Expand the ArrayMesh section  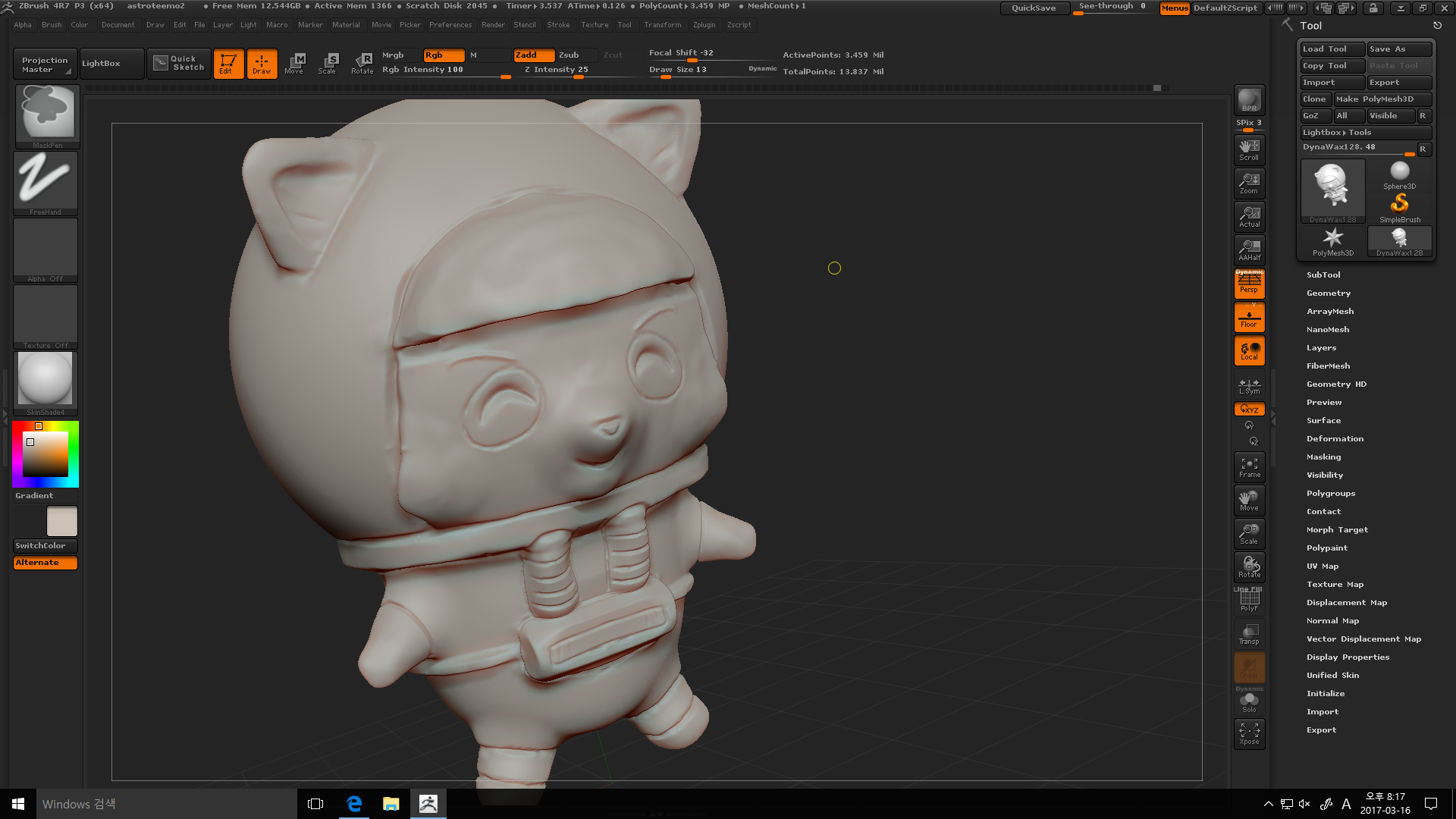pos(1329,312)
